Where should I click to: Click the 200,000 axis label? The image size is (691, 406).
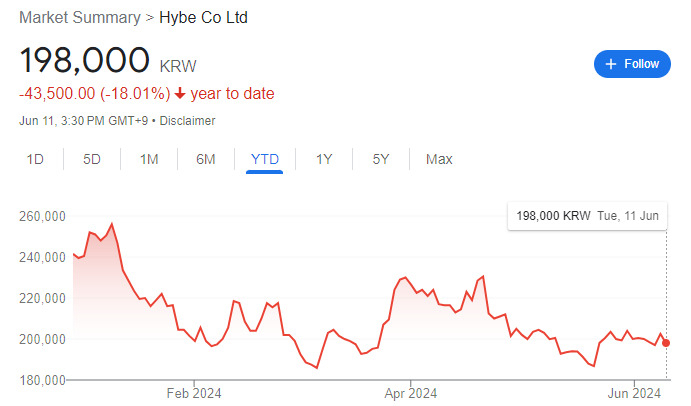42,339
